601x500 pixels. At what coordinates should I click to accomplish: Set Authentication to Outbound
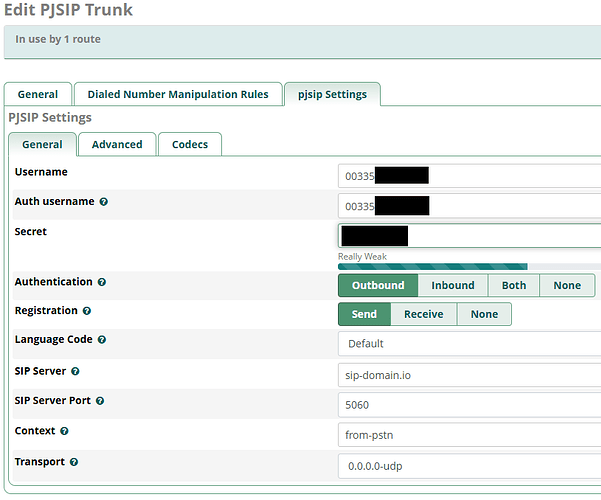(378, 285)
